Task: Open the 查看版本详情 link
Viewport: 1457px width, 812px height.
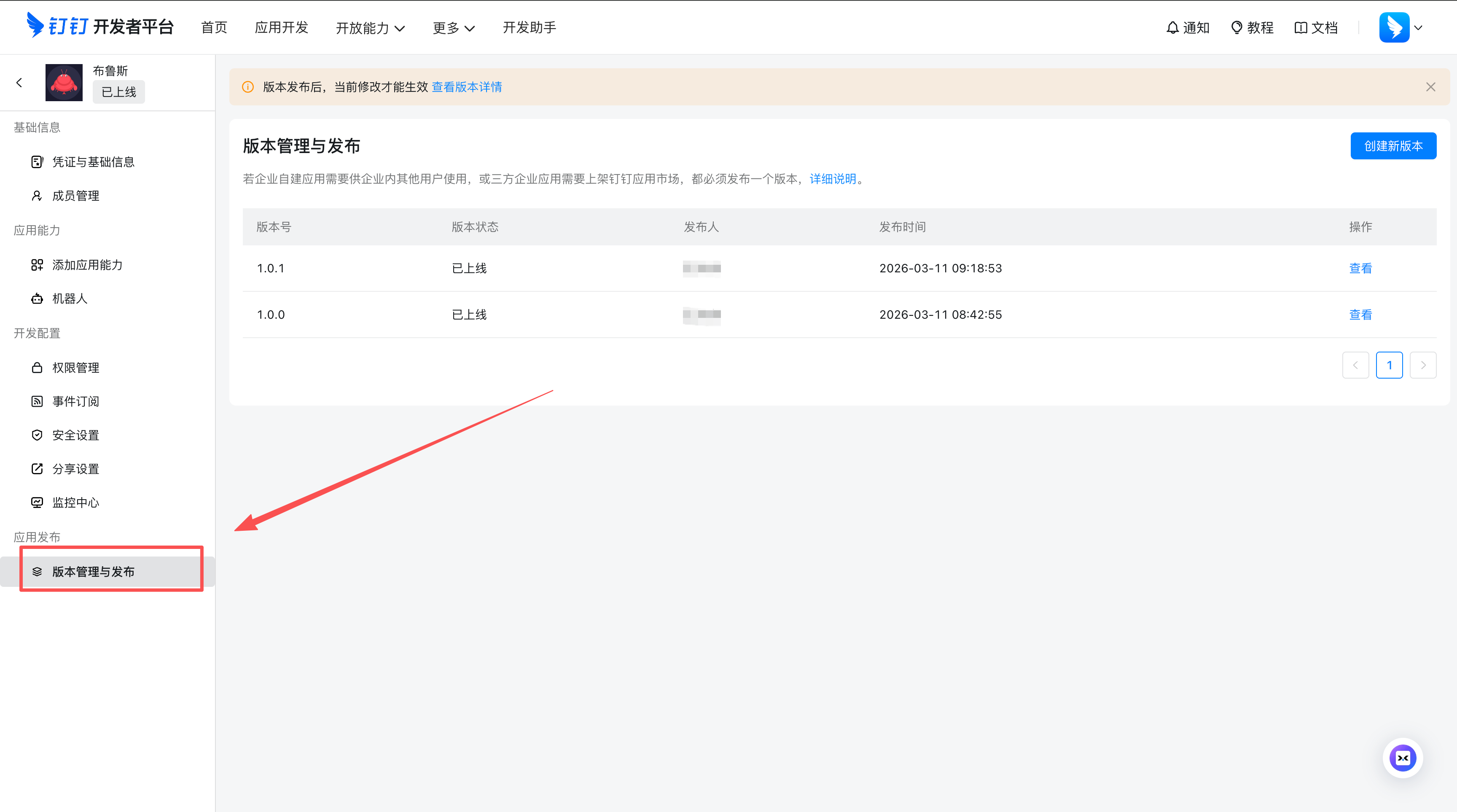Action: pos(467,87)
